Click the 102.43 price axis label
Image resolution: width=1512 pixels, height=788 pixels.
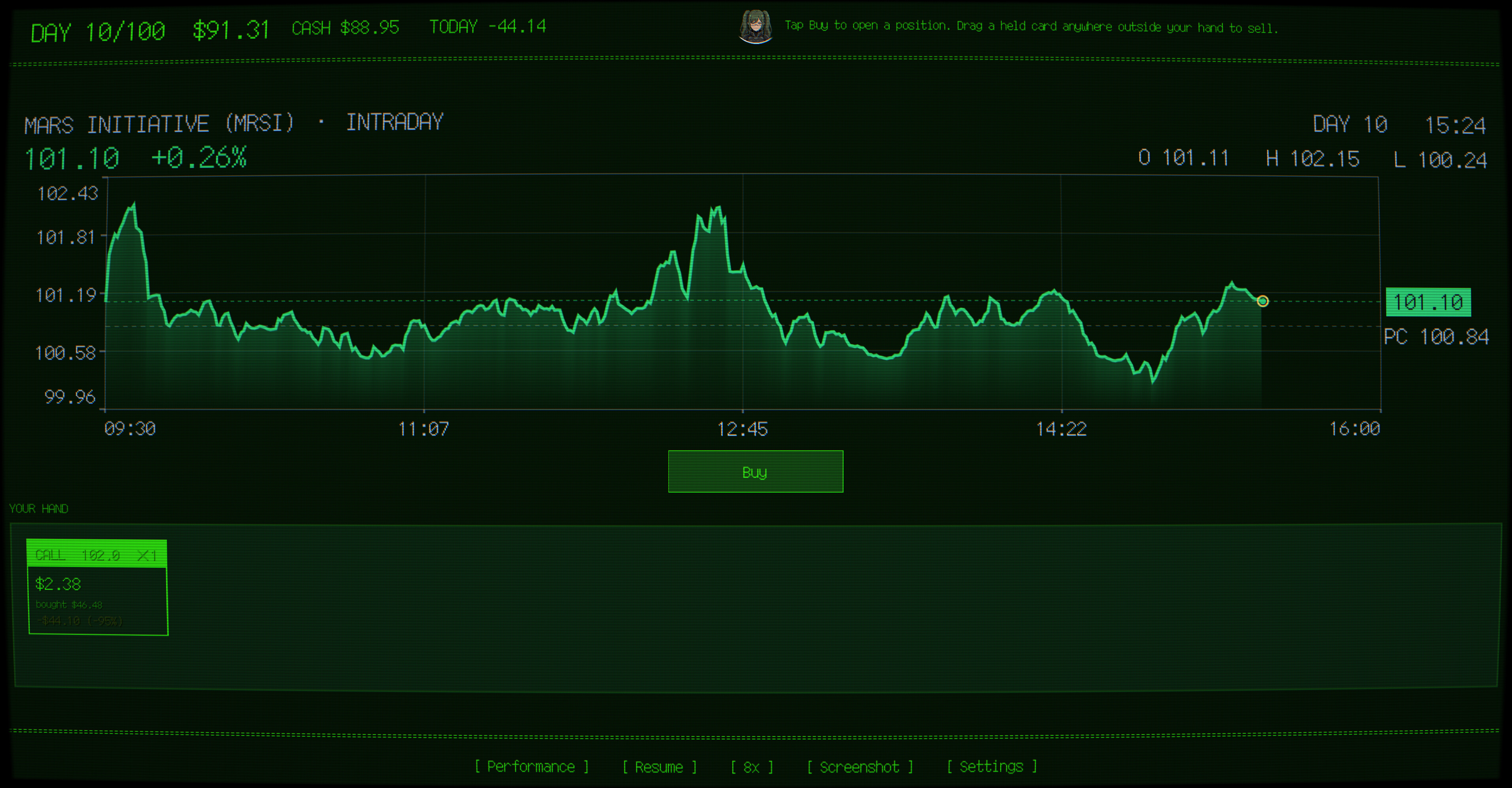[x=68, y=194]
